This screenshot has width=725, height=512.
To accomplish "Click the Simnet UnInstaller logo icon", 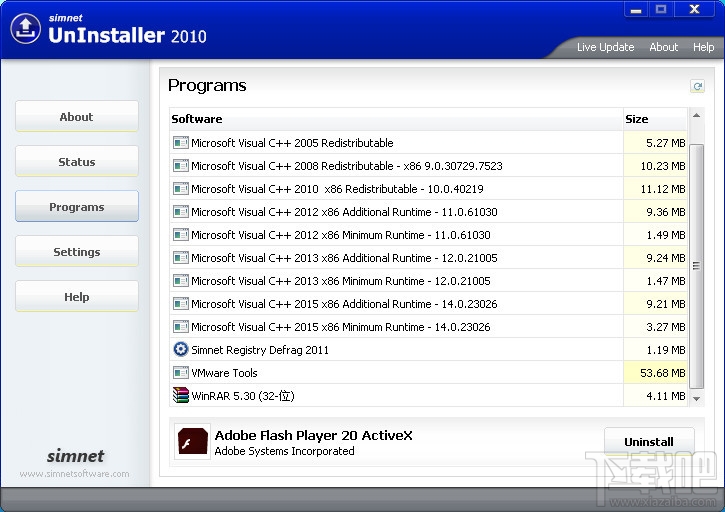I will point(25,29).
